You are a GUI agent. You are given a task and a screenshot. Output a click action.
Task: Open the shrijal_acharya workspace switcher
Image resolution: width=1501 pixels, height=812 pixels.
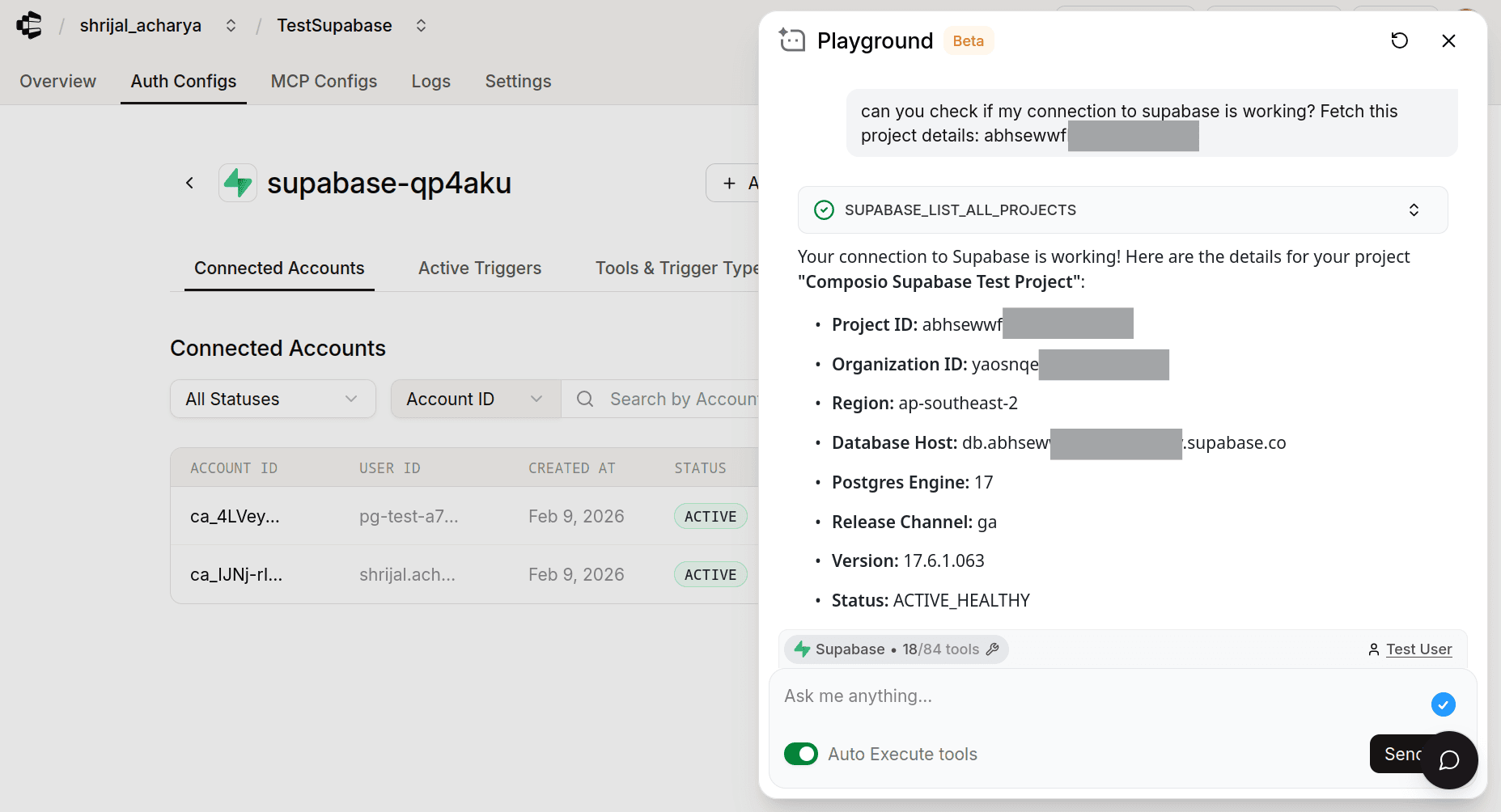231,26
